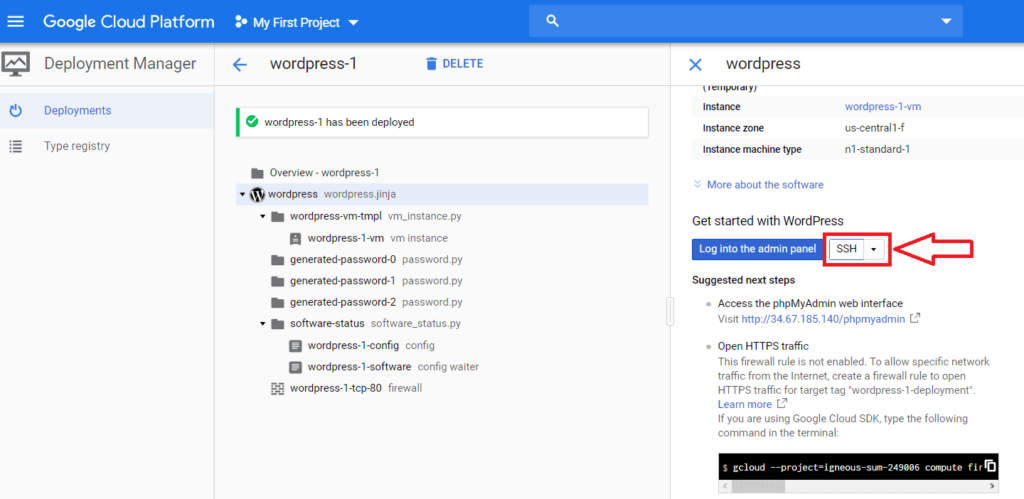The image size is (1024, 499).
Task: Click the Deployment Manager monitor icon
Action: [15, 64]
